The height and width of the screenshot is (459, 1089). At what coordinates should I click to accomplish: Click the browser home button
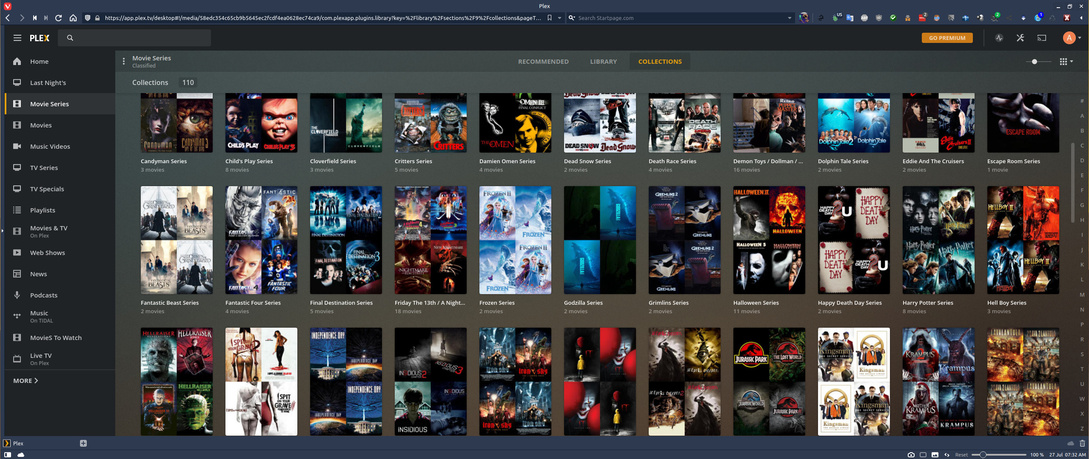coord(73,17)
